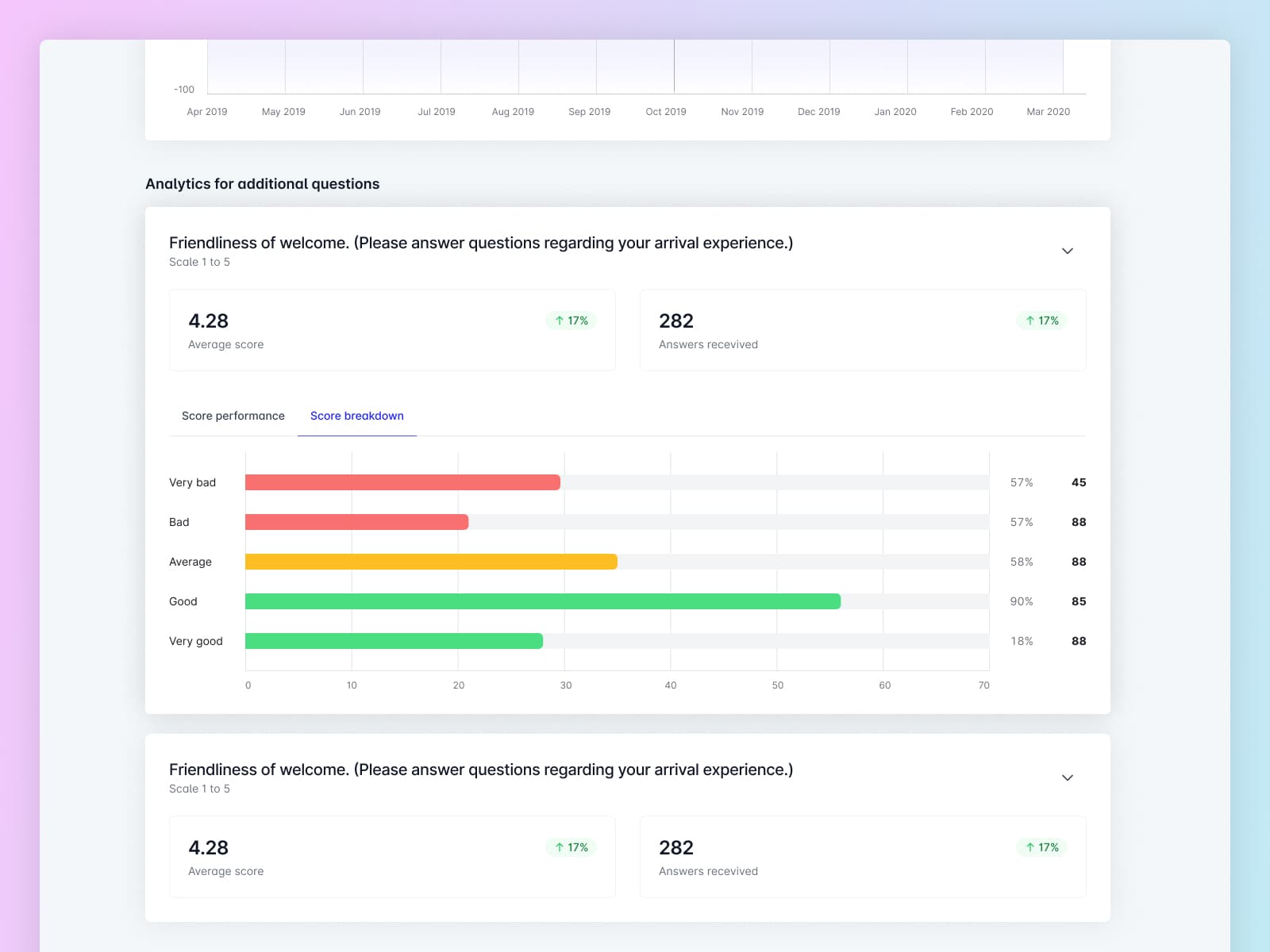Click the Oct 2019 label on timeline
This screenshot has height=952, width=1270.
[x=665, y=112]
